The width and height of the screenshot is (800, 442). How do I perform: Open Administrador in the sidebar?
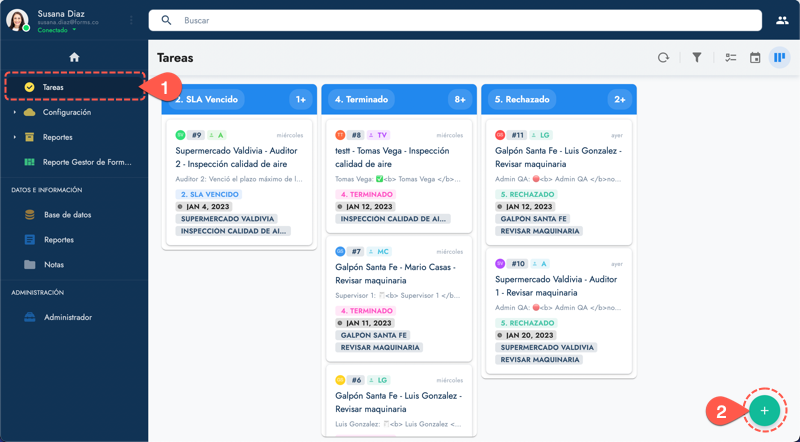tap(67, 317)
